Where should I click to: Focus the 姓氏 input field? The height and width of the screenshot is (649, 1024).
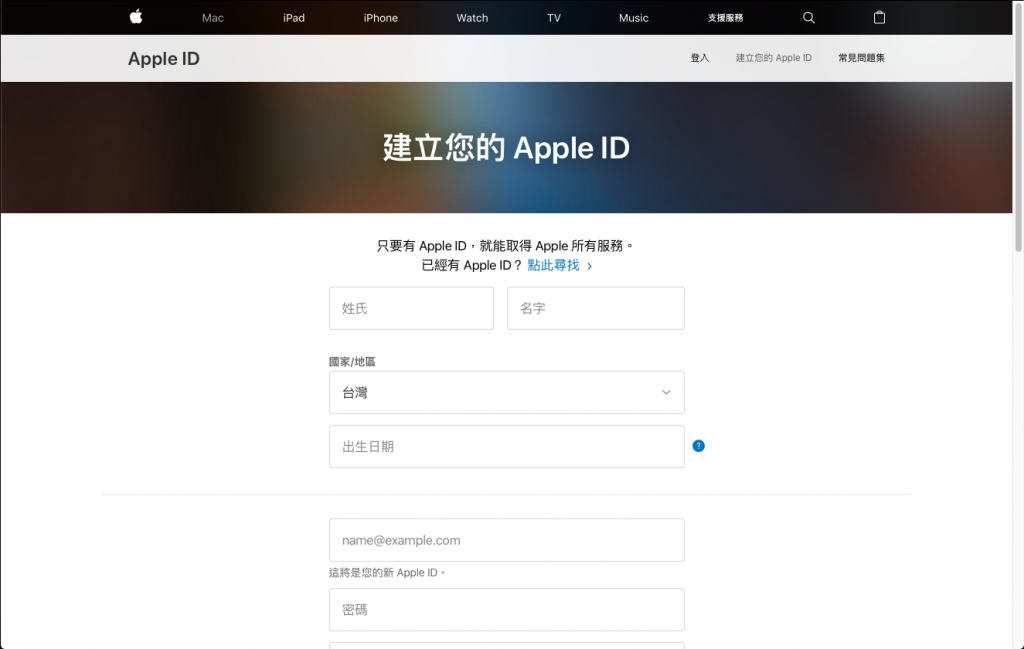[411, 308]
